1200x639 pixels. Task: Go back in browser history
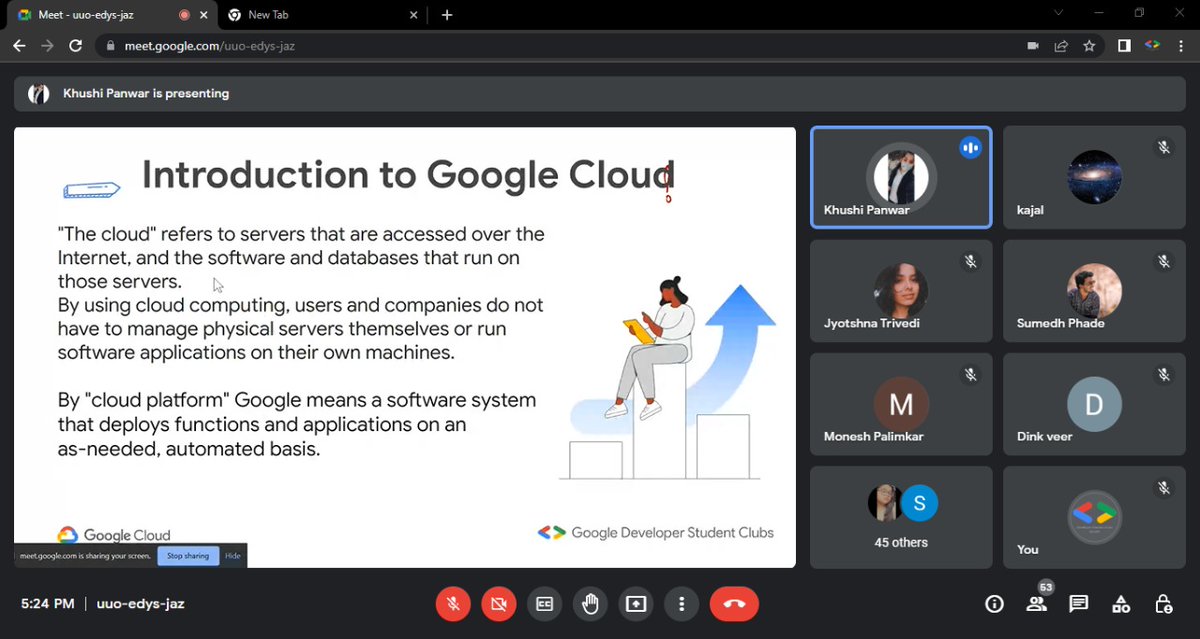coord(19,46)
